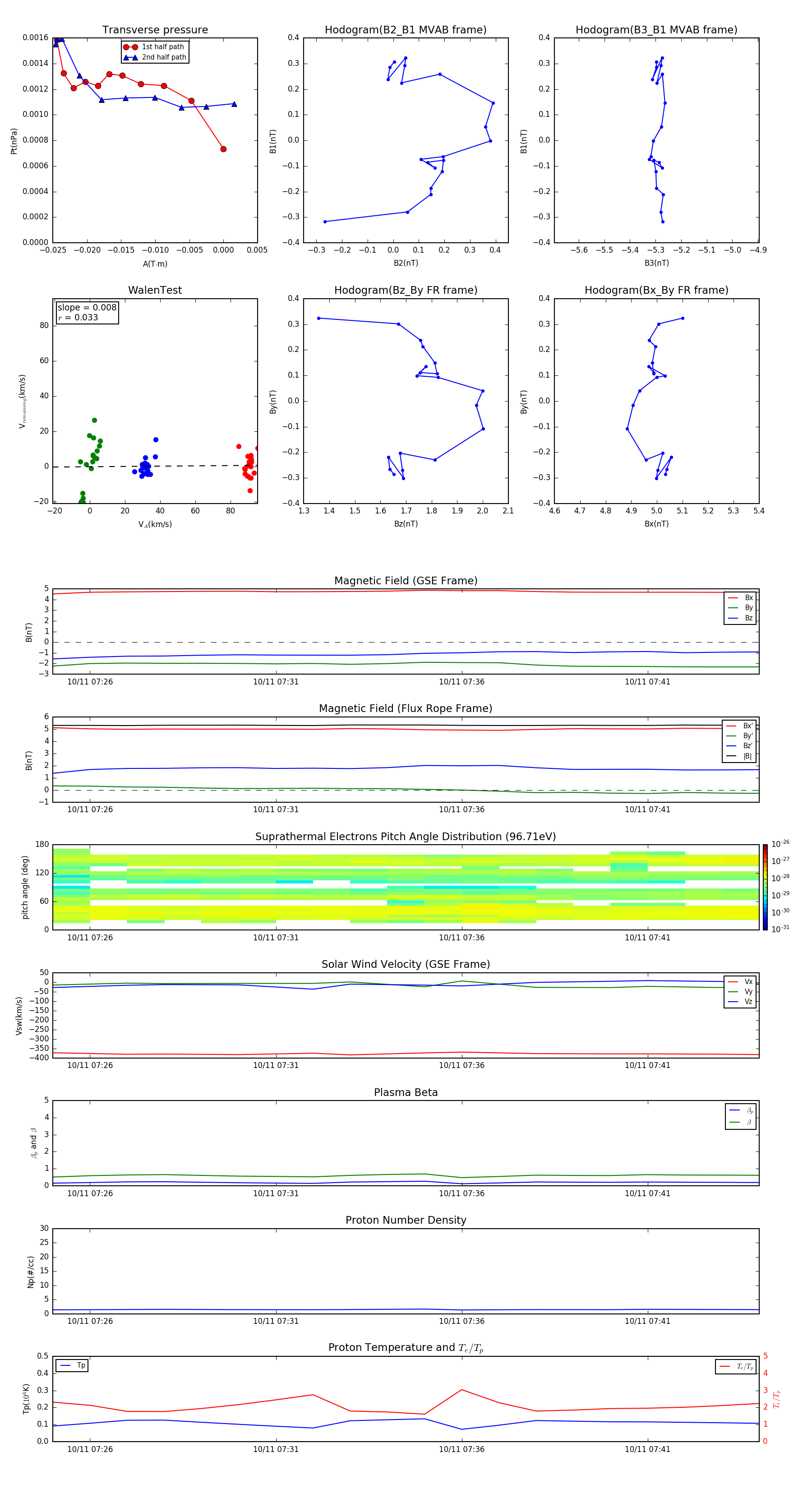The image size is (812, 1489).
Task: Click '10/11 07:36' tick under Solar Wind Velocity
Action: [x=462, y=1065]
